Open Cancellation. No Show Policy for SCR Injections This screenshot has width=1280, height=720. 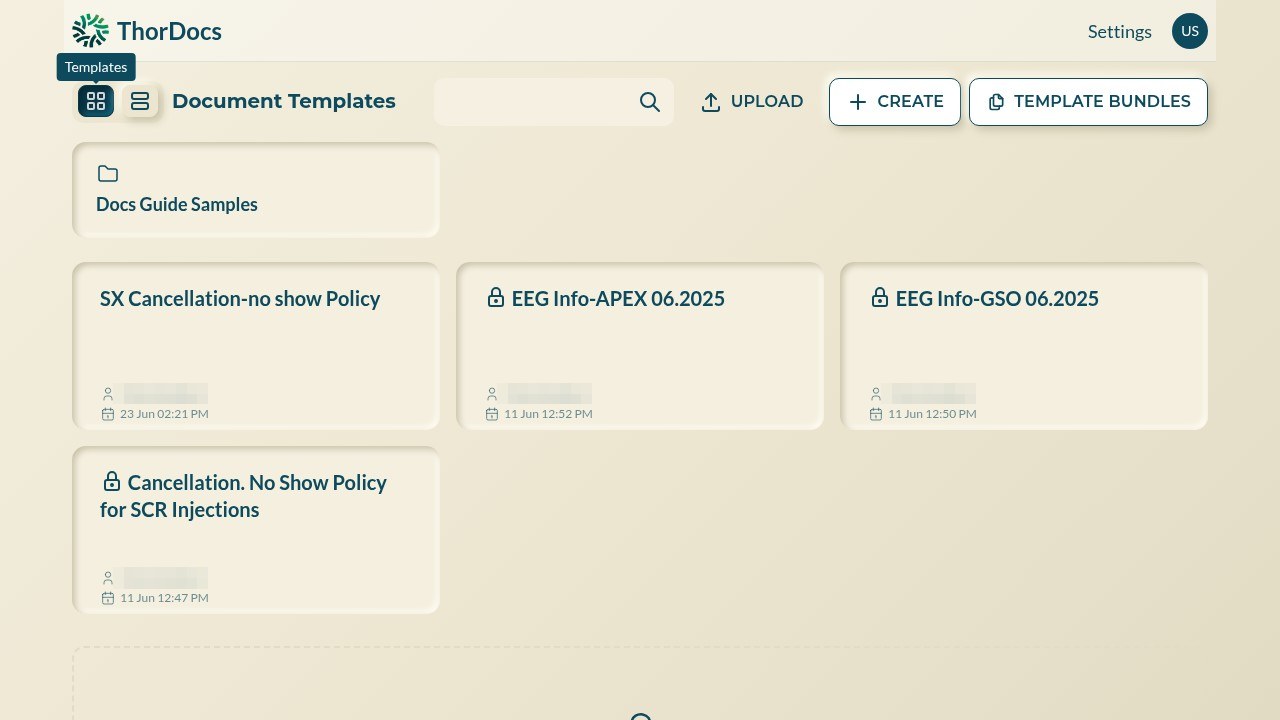(256, 530)
